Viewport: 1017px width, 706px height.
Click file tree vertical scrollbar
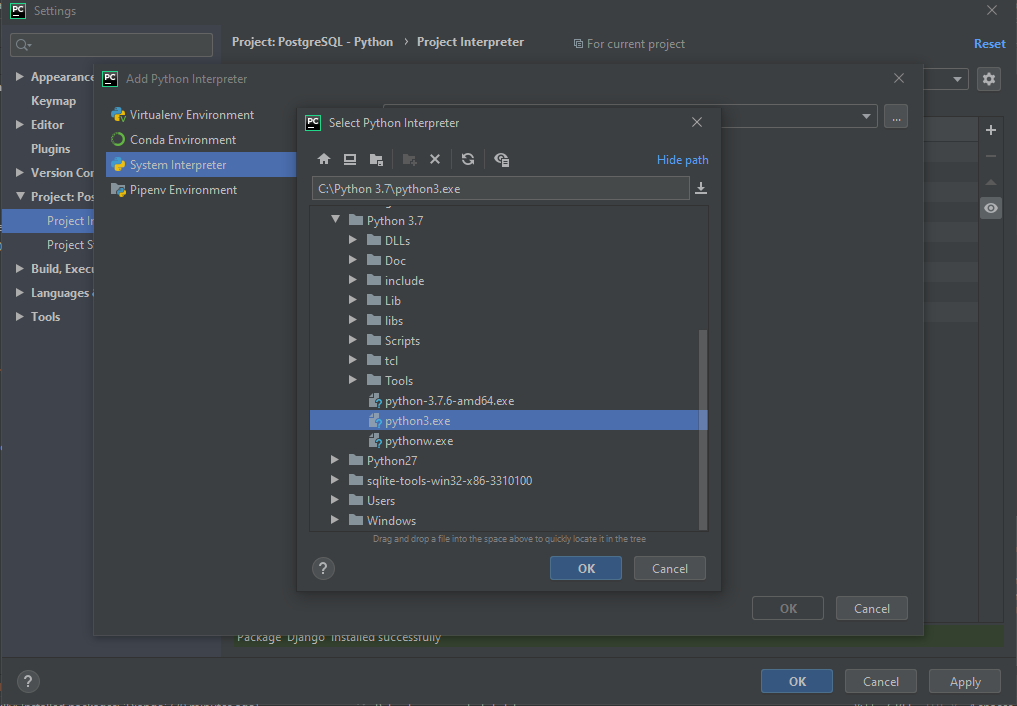pos(702,429)
